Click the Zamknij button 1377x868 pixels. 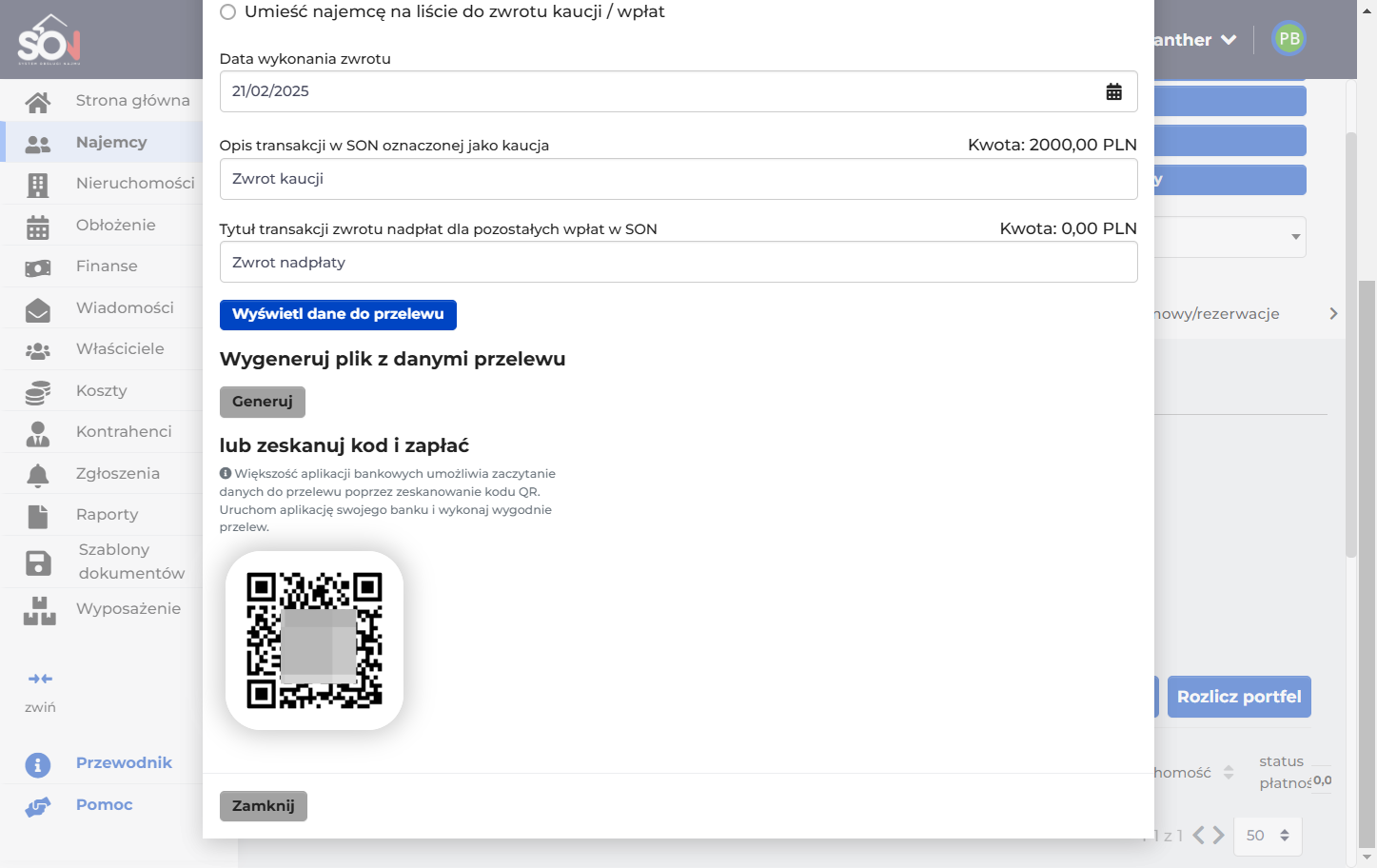[264, 806]
